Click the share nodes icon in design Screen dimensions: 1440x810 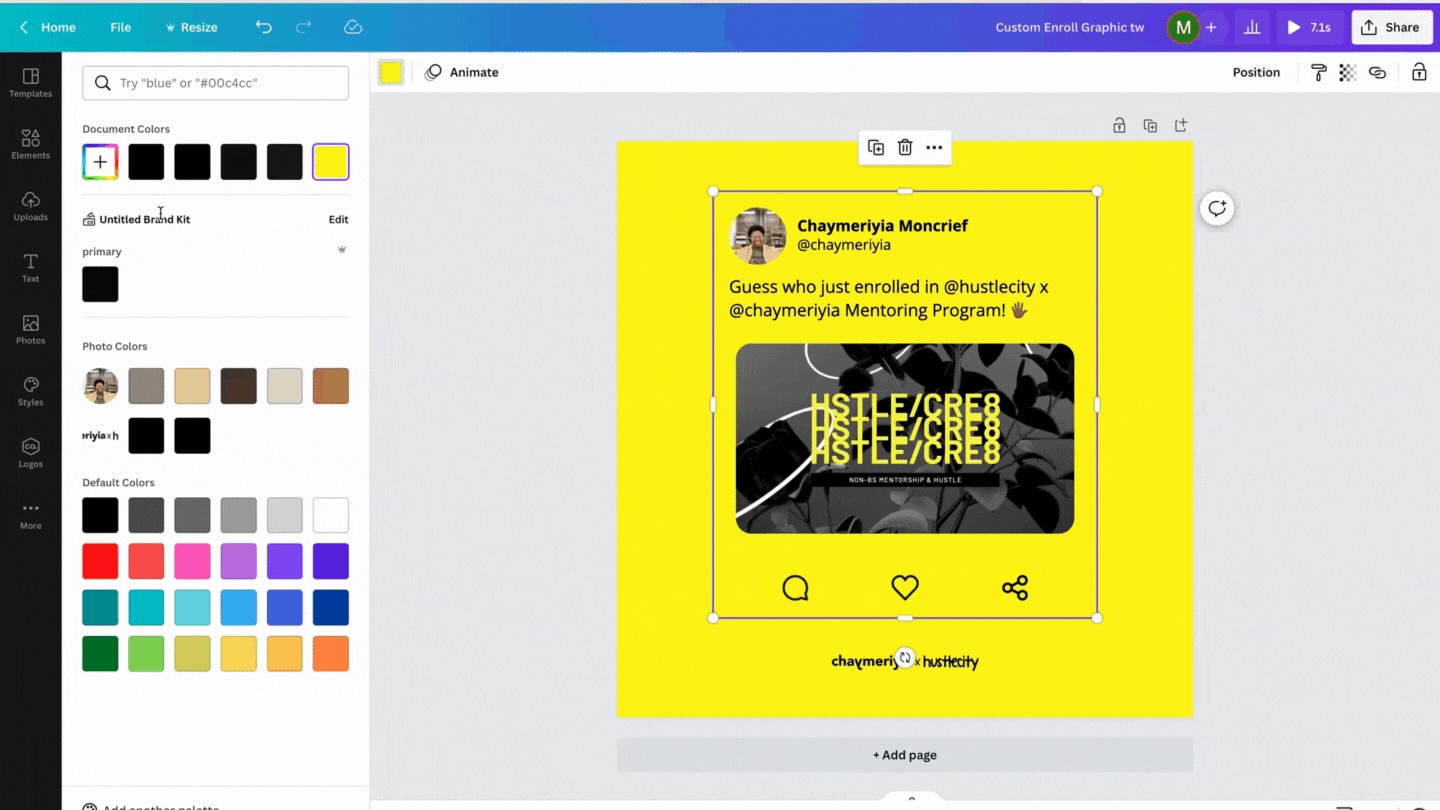tap(1015, 588)
